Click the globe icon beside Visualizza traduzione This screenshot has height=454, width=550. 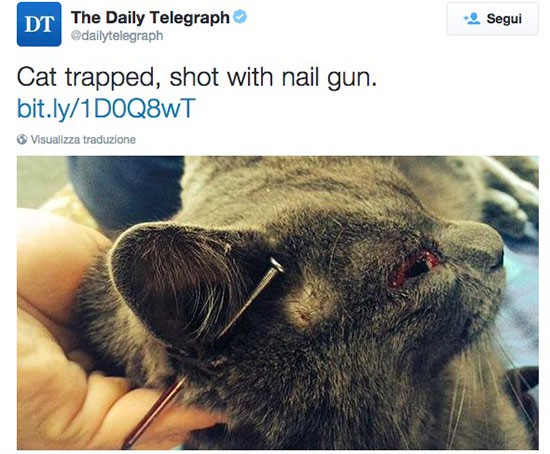[22, 139]
